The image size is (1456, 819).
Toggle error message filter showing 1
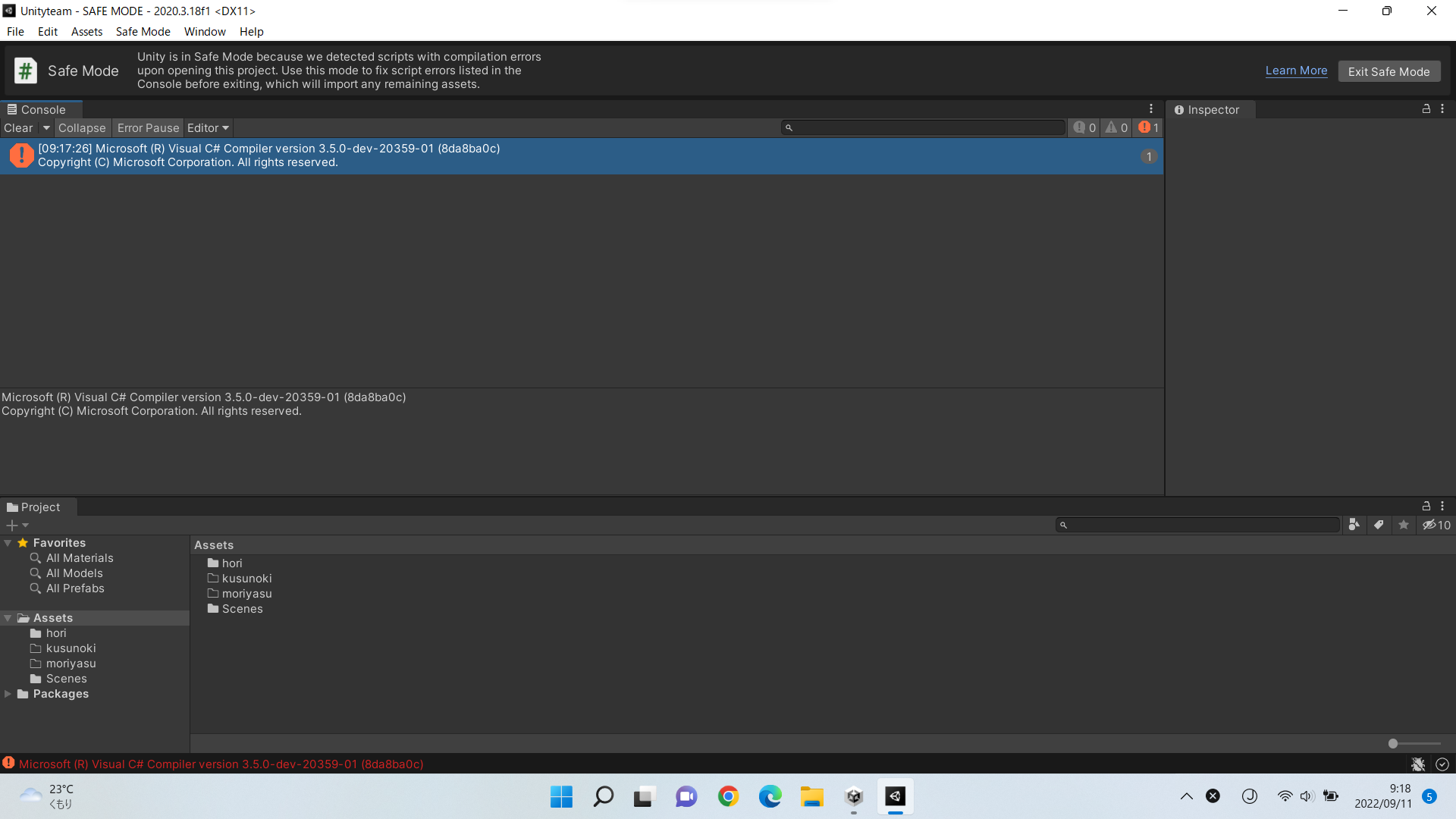(1148, 127)
